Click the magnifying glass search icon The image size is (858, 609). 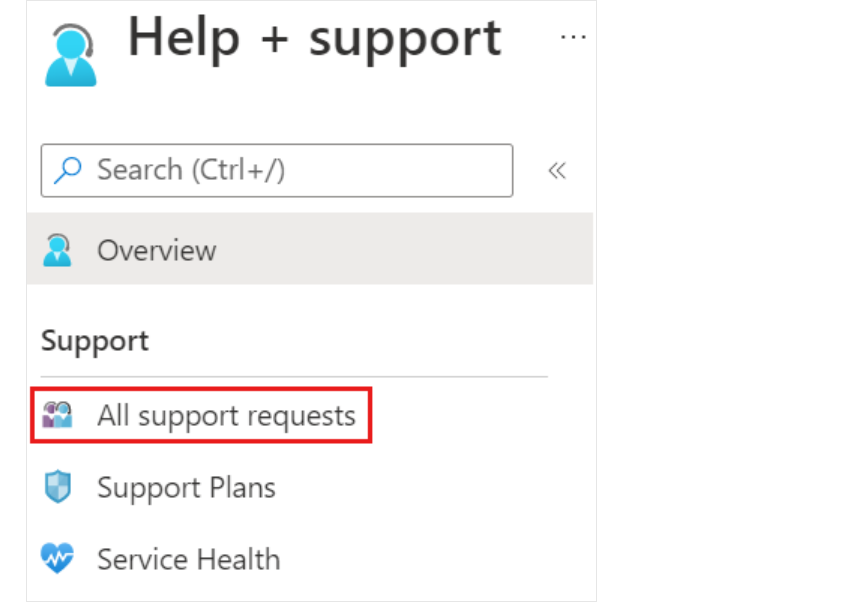(x=68, y=170)
